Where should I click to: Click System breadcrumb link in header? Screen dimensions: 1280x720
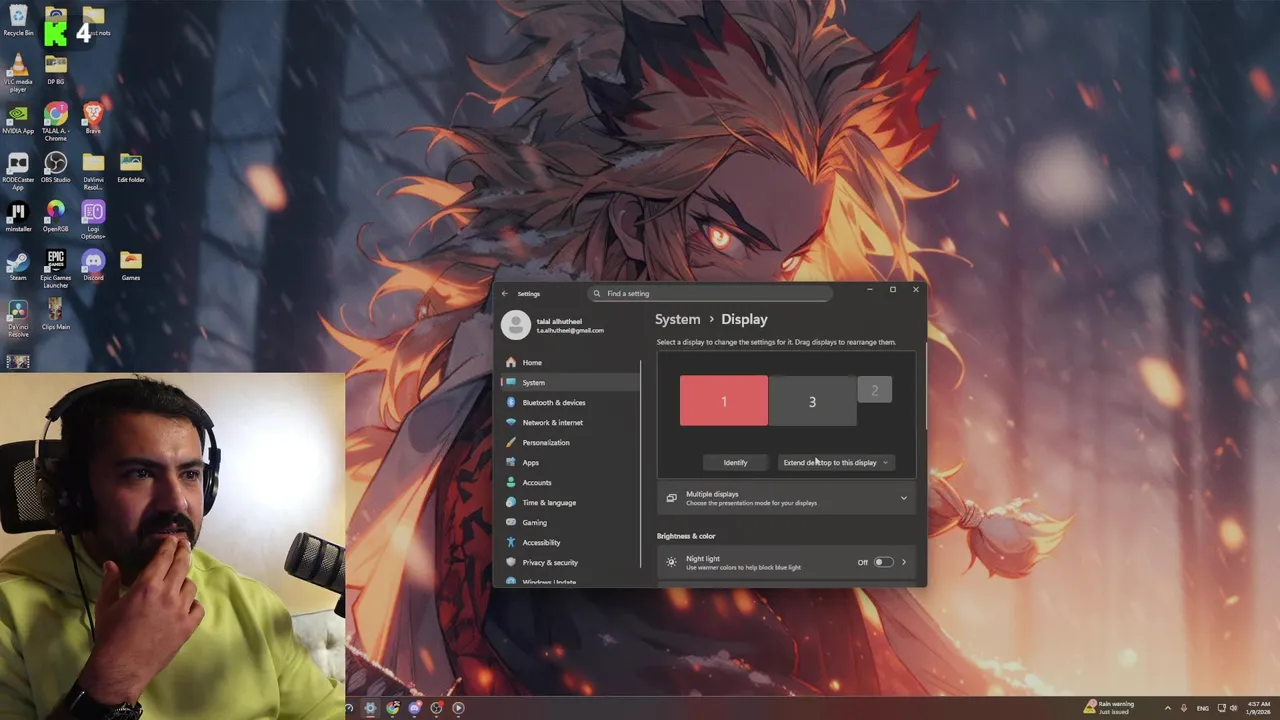pos(677,319)
